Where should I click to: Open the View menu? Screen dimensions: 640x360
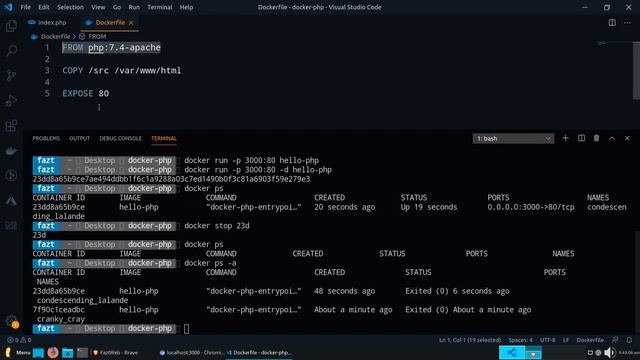[98, 7]
